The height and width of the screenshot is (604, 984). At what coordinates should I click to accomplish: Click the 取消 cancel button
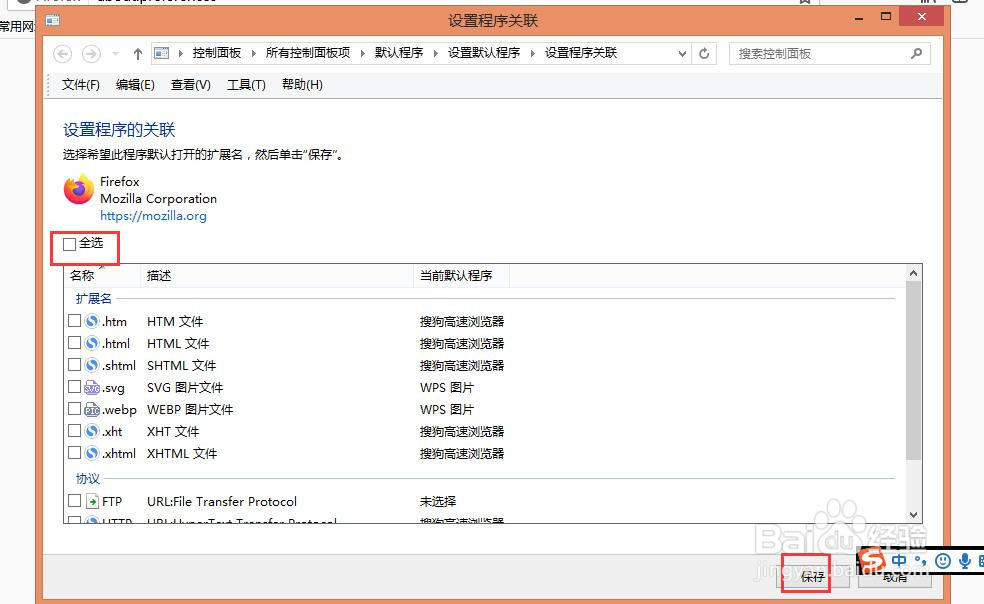(895, 578)
